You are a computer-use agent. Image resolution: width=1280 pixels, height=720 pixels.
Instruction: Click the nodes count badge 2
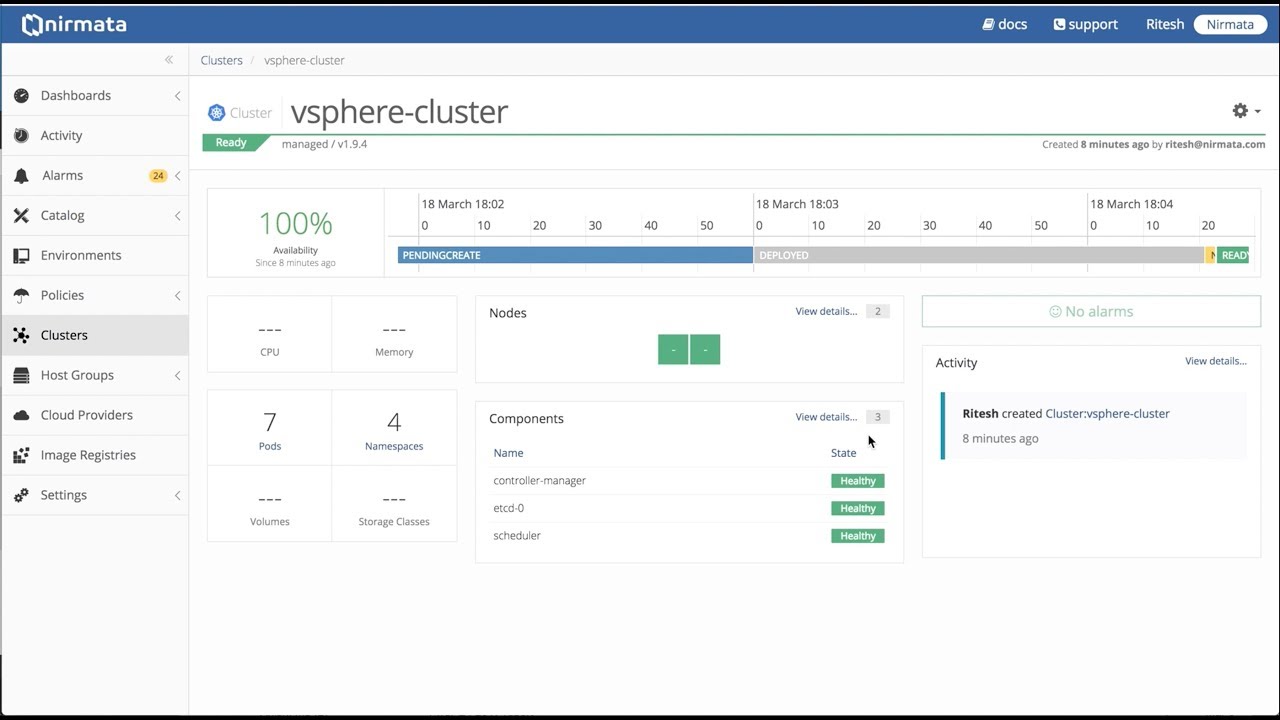pyautogui.click(x=878, y=312)
